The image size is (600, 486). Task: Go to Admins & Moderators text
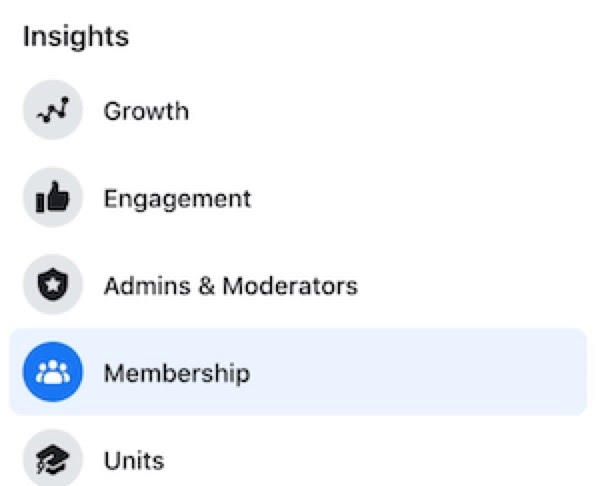pos(230,286)
